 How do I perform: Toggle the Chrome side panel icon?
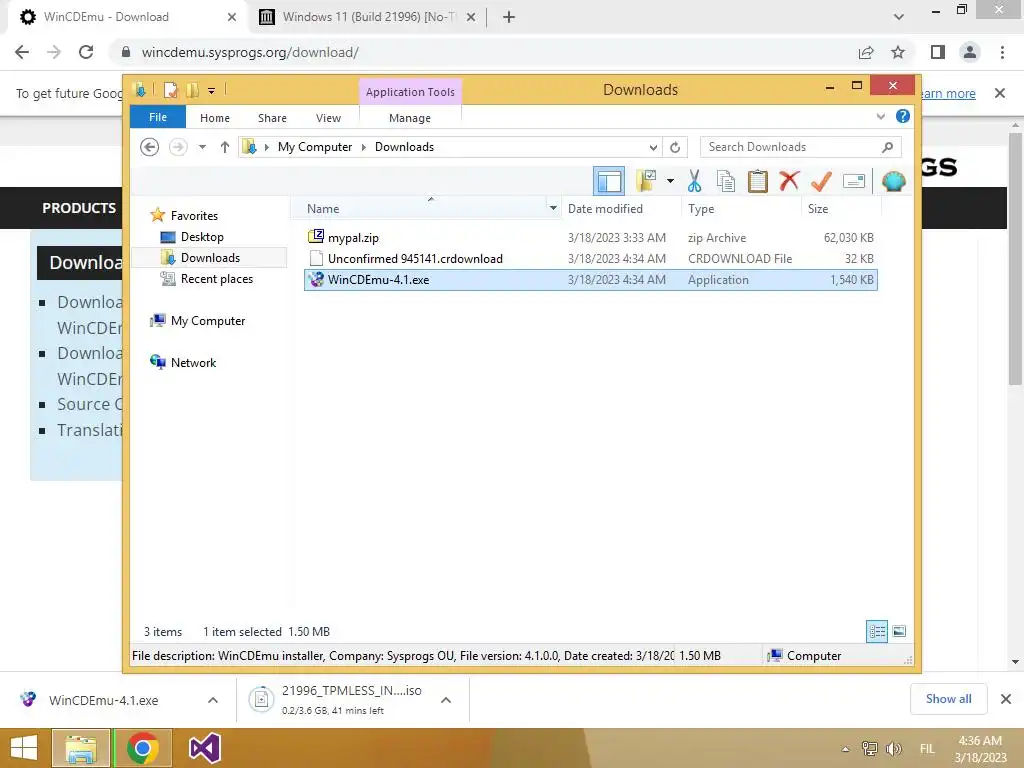pyautogui.click(x=938, y=52)
